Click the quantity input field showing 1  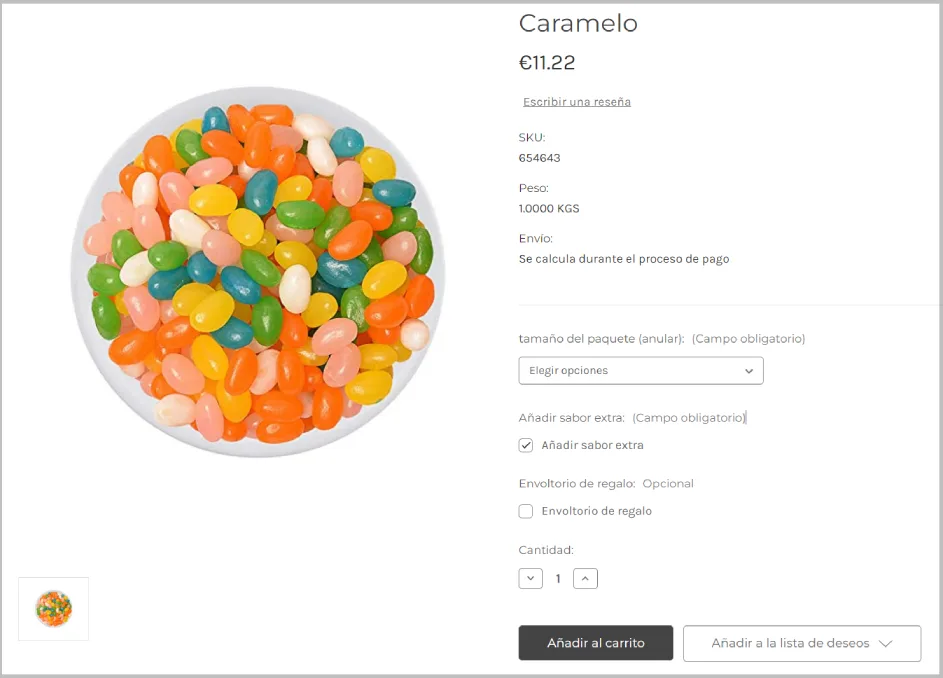click(557, 578)
